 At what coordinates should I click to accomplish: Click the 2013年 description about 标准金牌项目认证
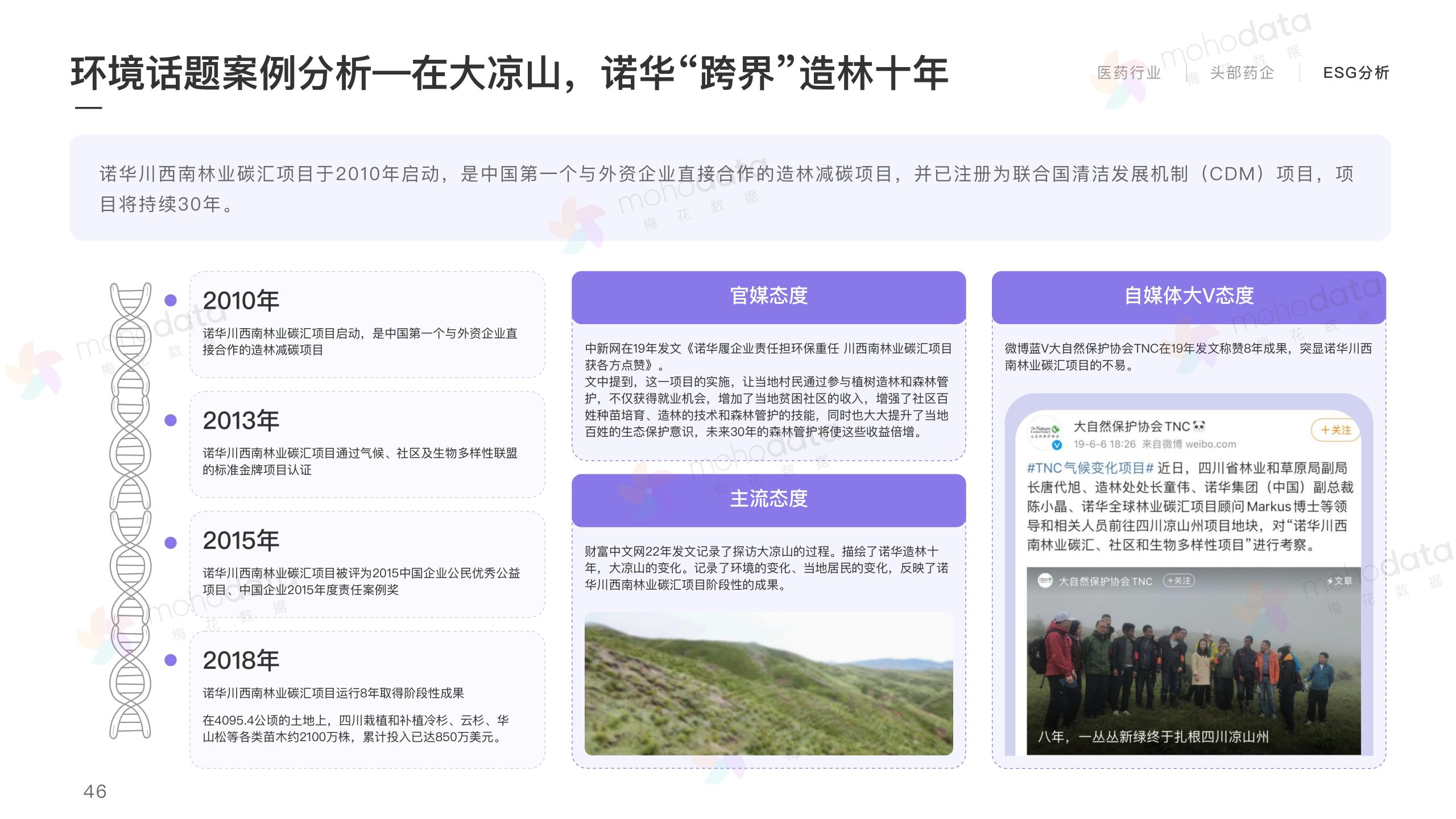360,461
